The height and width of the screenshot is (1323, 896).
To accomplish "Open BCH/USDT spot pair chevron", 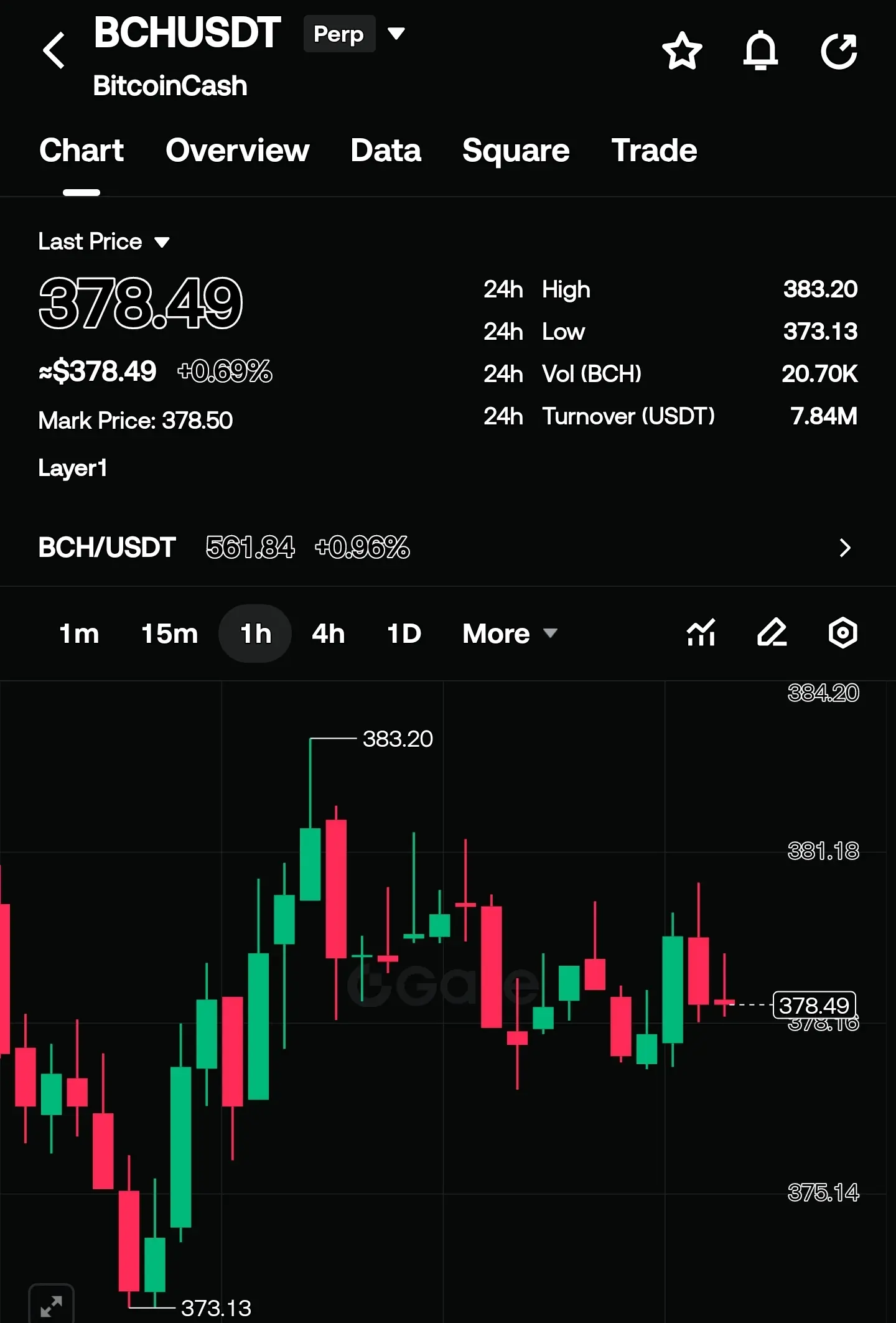I will point(844,548).
